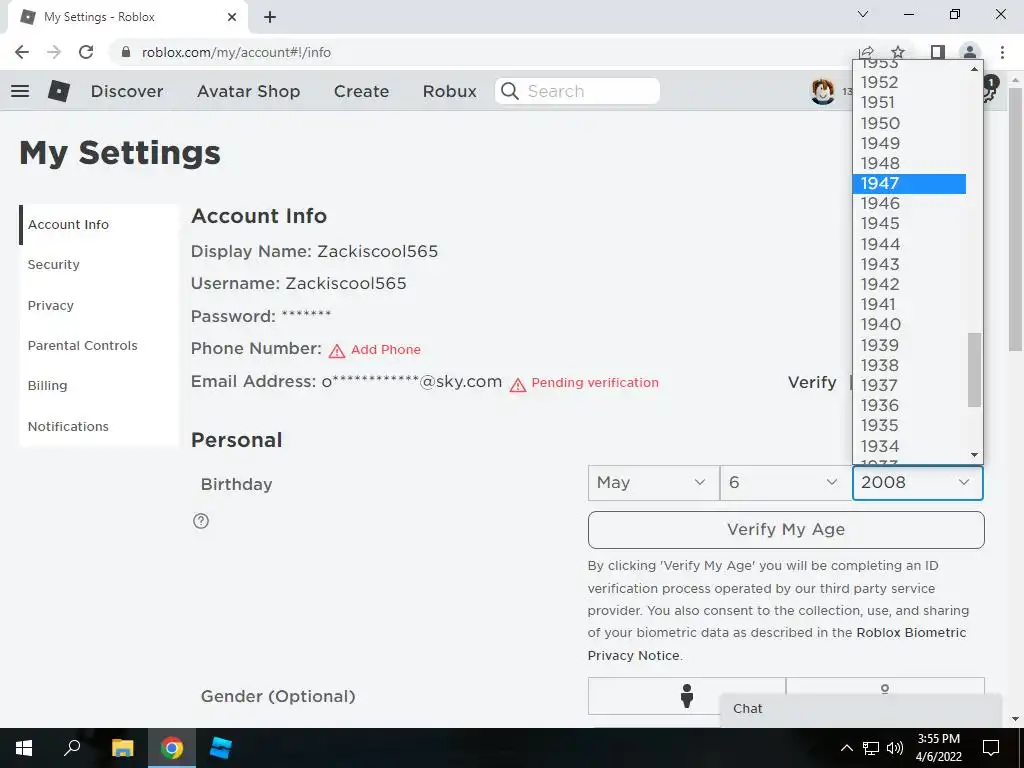Image resolution: width=1024 pixels, height=768 pixels.
Task: Open the Windows notification center
Action: click(x=991, y=748)
